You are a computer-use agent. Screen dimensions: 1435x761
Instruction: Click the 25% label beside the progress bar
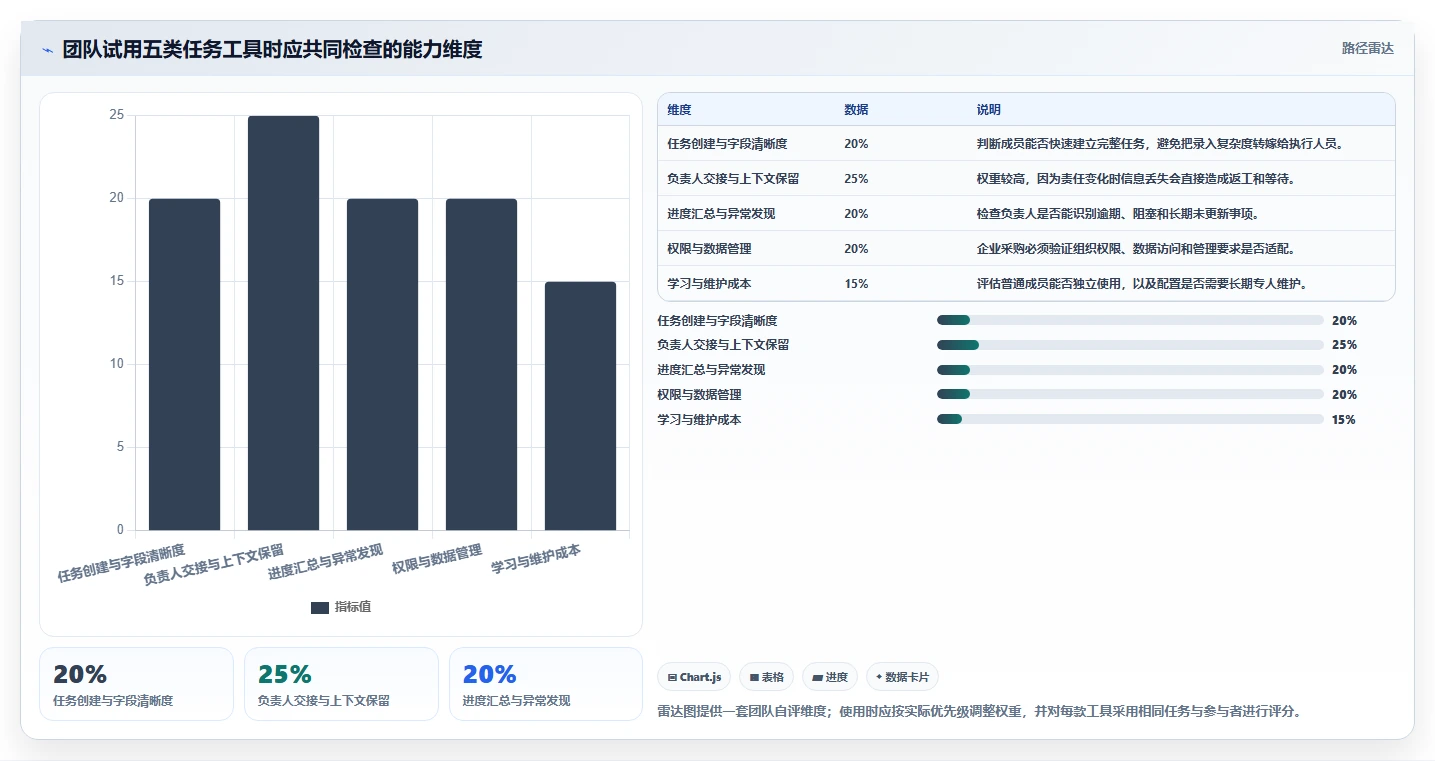[x=1344, y=345]
